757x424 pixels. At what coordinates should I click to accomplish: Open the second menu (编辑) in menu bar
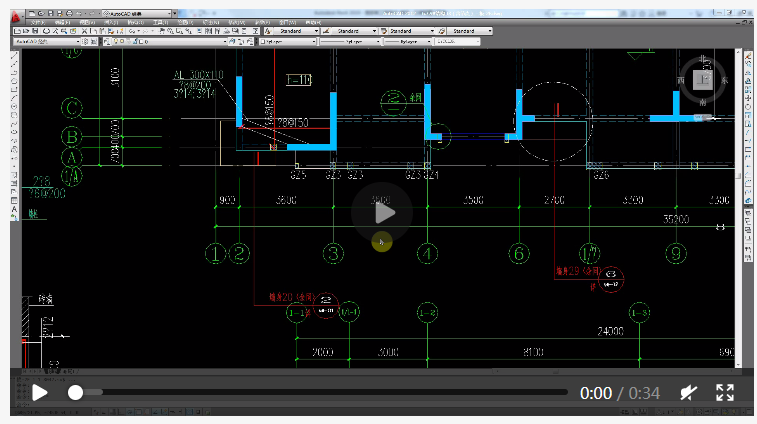[62, 23]
